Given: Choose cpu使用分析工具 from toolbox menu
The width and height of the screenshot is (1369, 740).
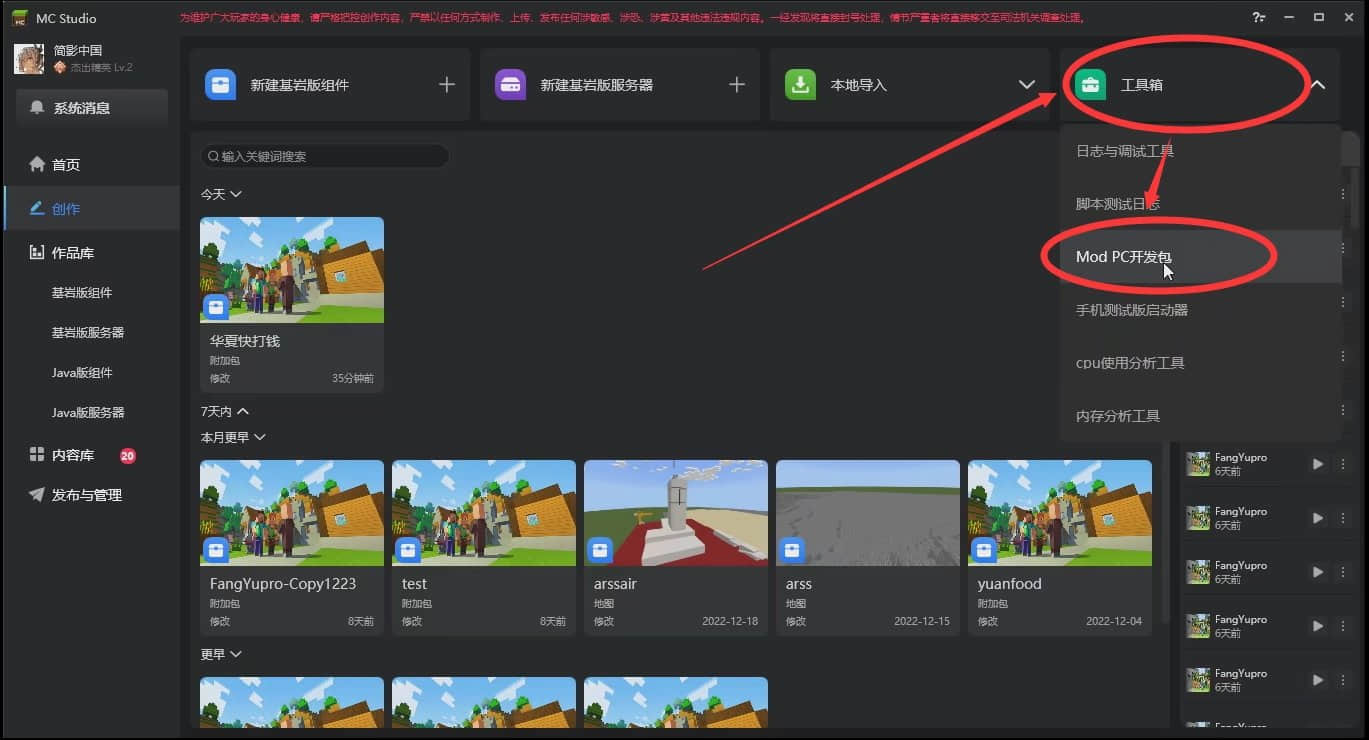Looking at the screenshot, I should pyautogui.click(x=1200, y=363).
